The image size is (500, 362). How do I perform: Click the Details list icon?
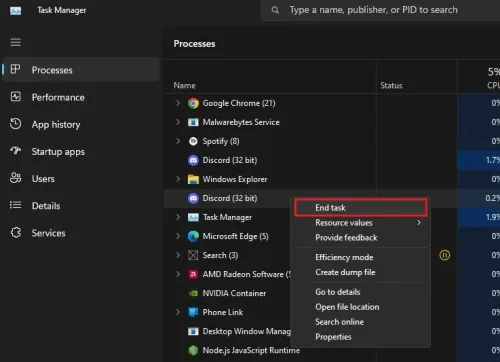[x=15, y=205]
